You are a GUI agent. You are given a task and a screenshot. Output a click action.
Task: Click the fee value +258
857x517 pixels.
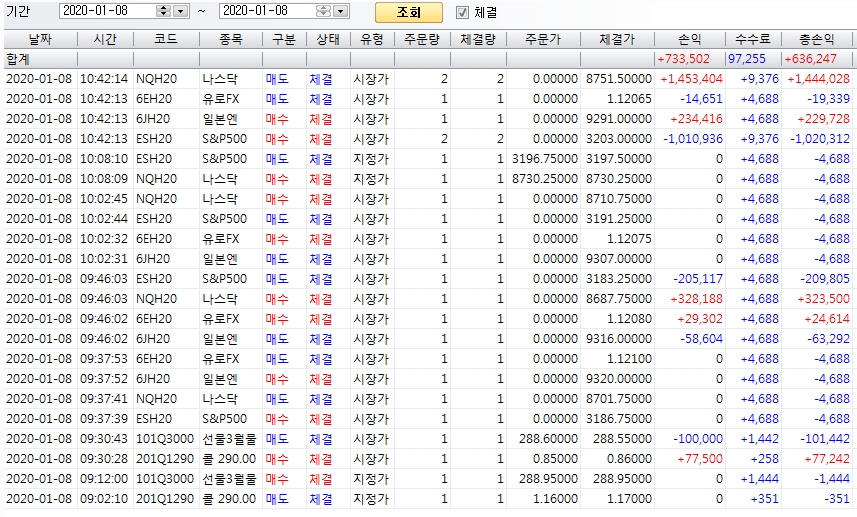click(764, 459)
